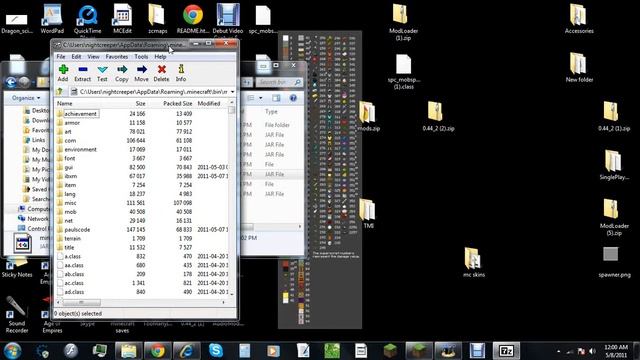
Task: Click the Extract toolbar icon
Action: 82,73
